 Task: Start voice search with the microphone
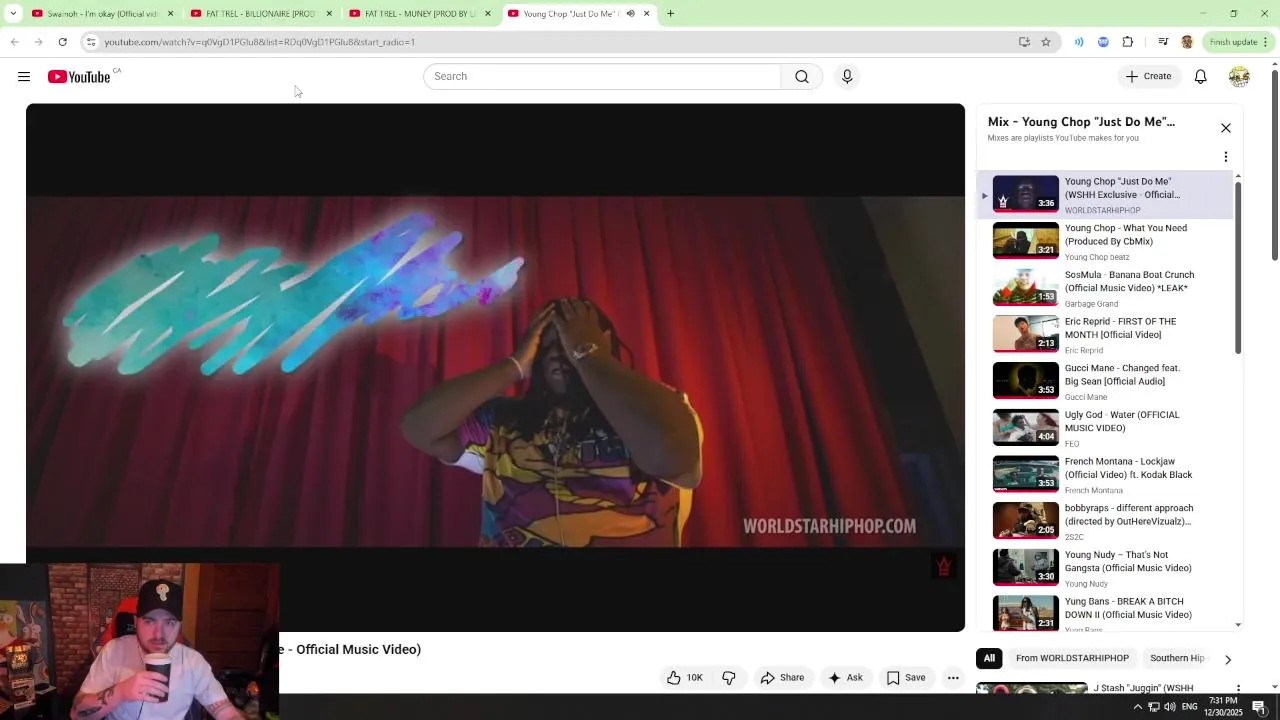847,77
